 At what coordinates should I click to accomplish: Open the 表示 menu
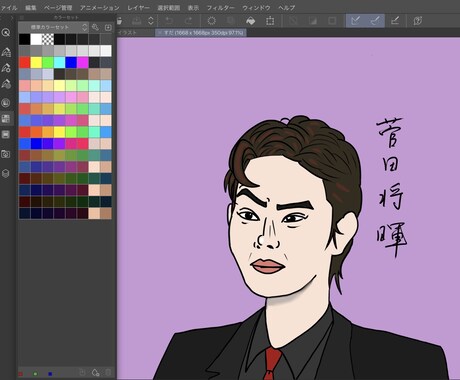193,7
